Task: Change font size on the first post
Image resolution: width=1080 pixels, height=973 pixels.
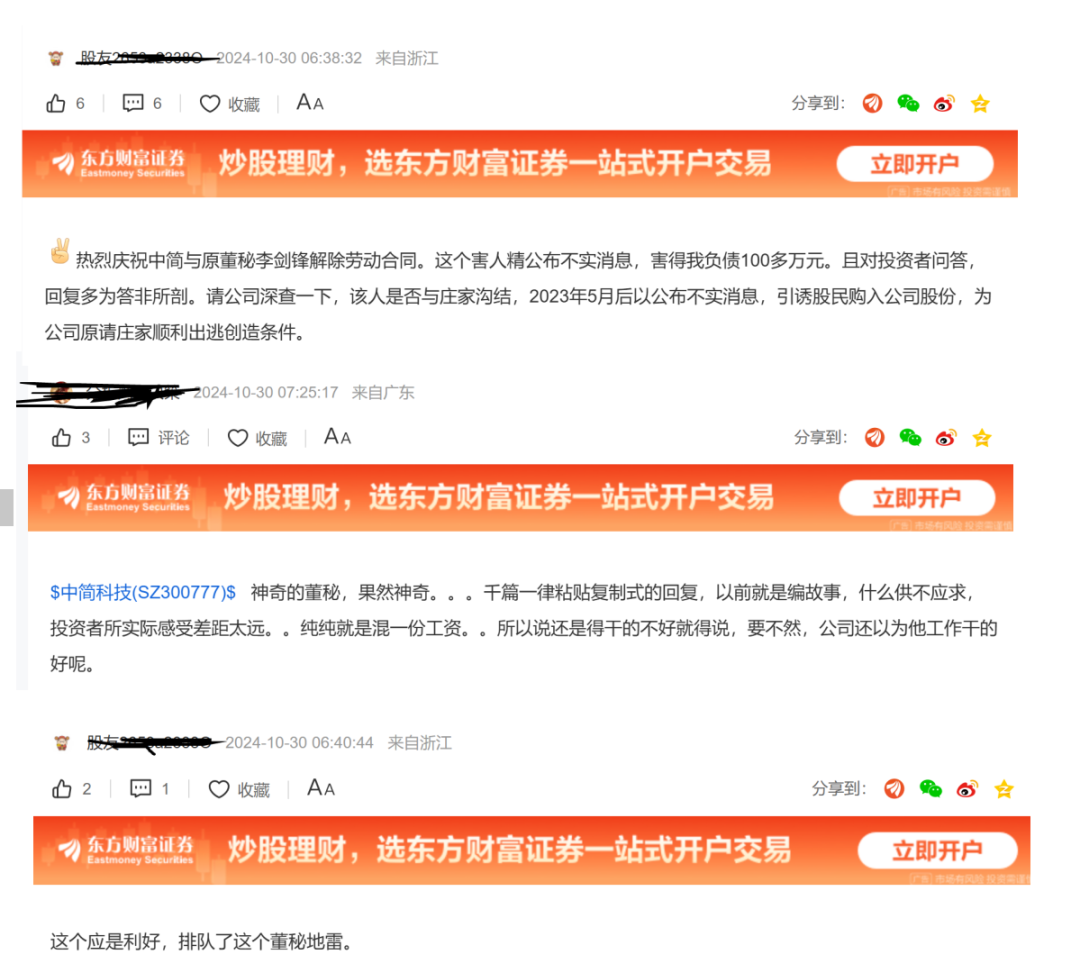Action: [x=310, y=103]
